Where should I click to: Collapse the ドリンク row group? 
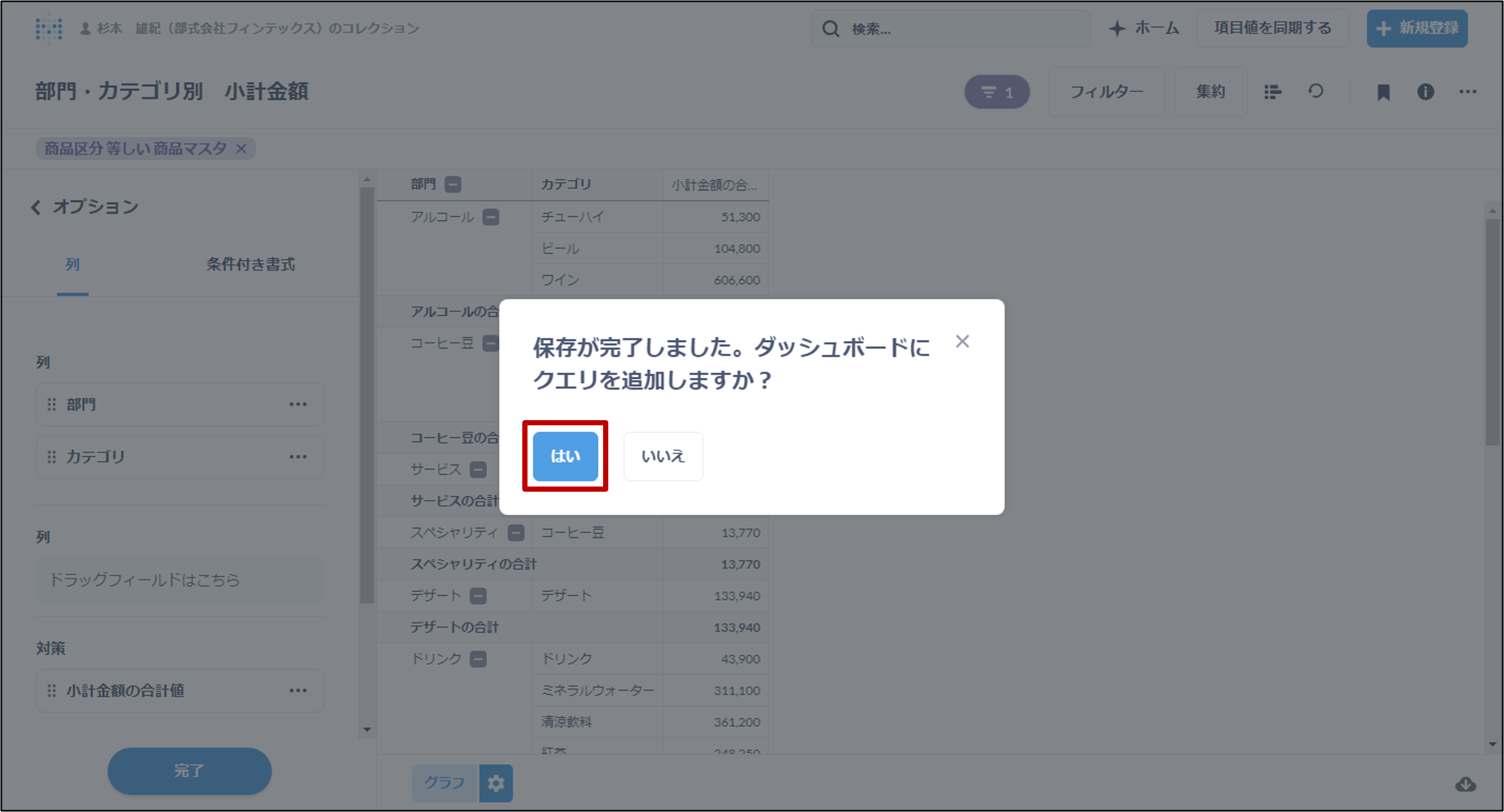478,659
